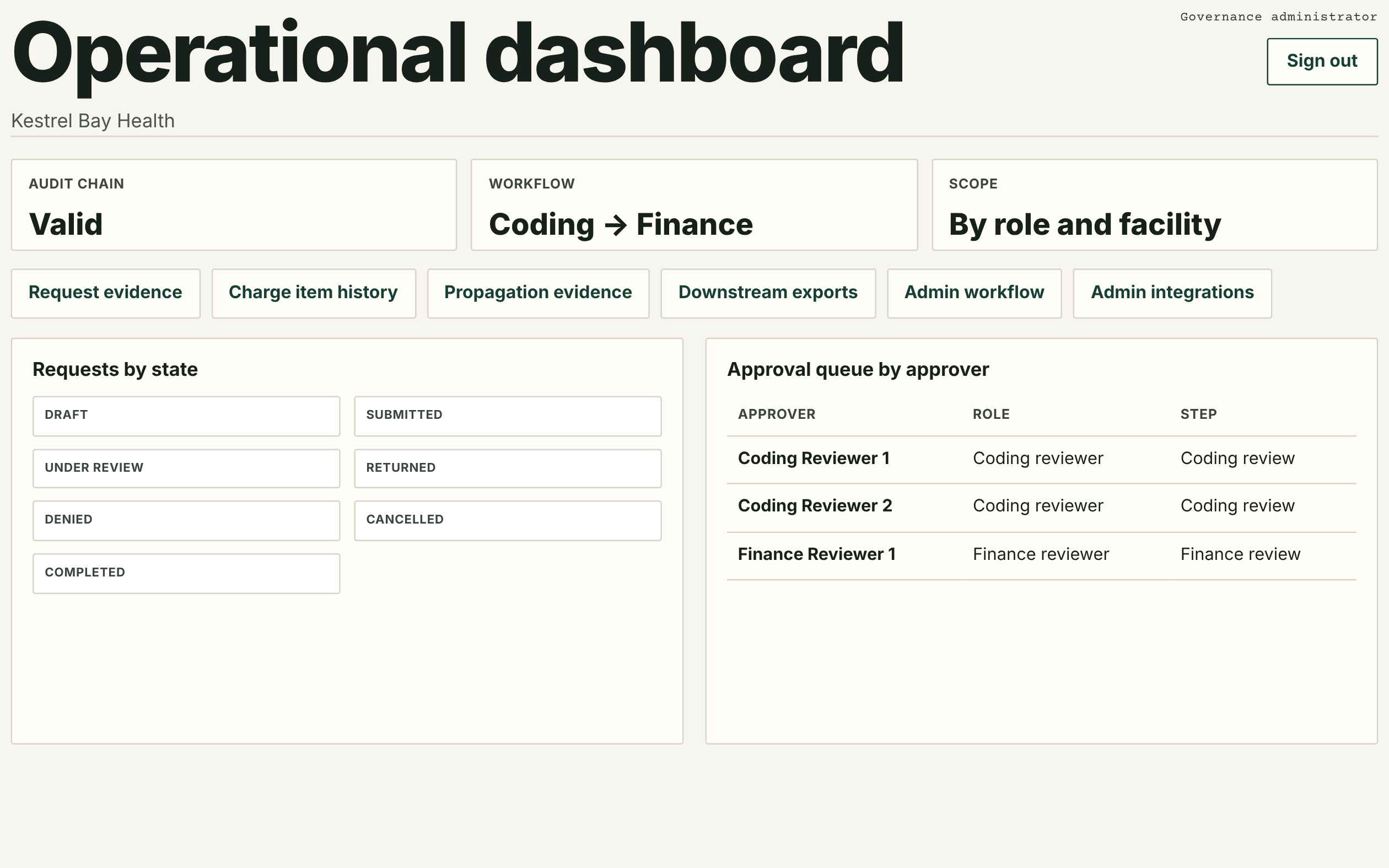Click the Kestrel Bay Health subtitle
This screenshot has width=1389, height=868.
click(x=93, y=121)
